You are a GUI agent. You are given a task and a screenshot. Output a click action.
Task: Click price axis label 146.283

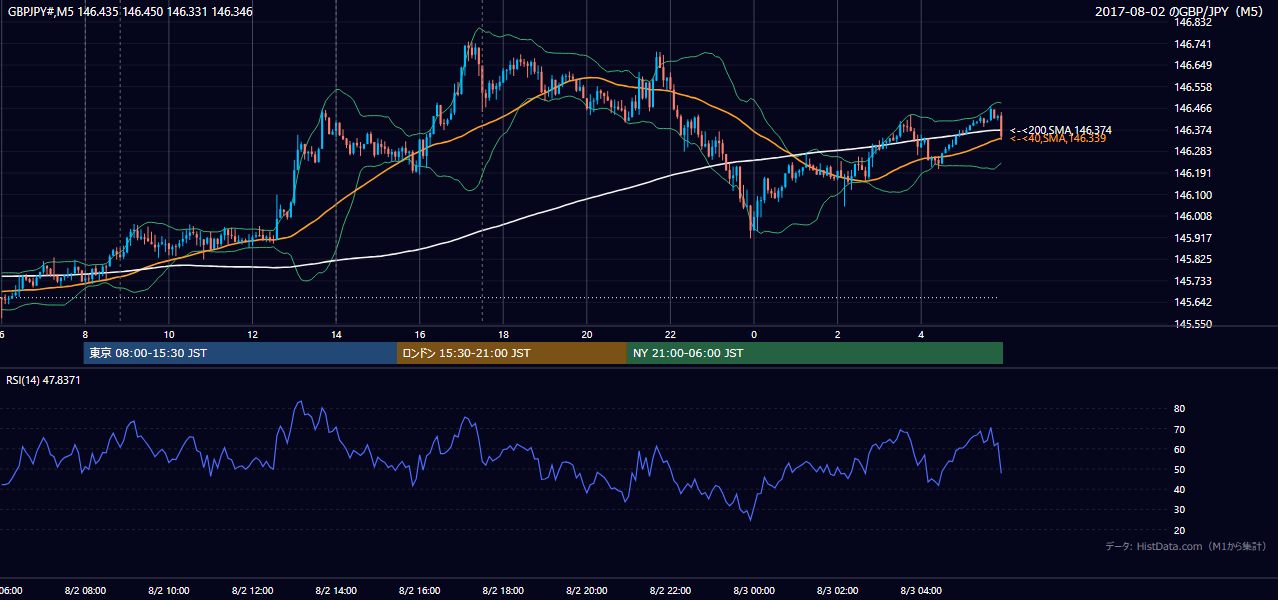[1192, 152]
